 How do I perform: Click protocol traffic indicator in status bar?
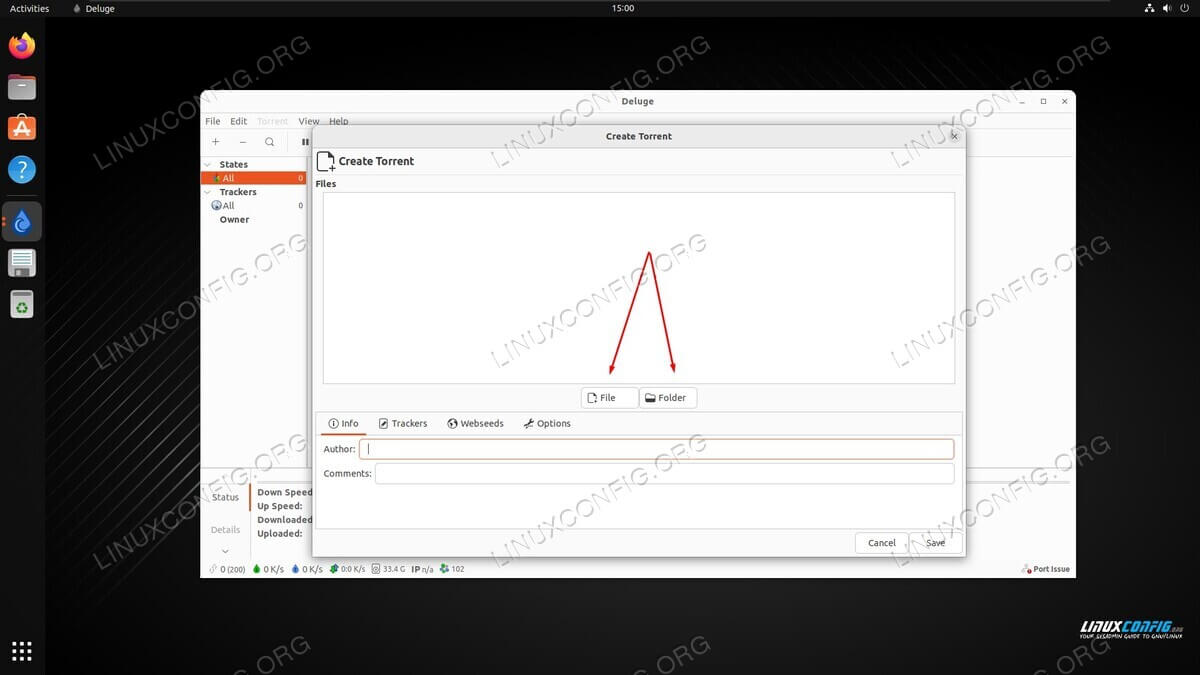click(347, 569)
